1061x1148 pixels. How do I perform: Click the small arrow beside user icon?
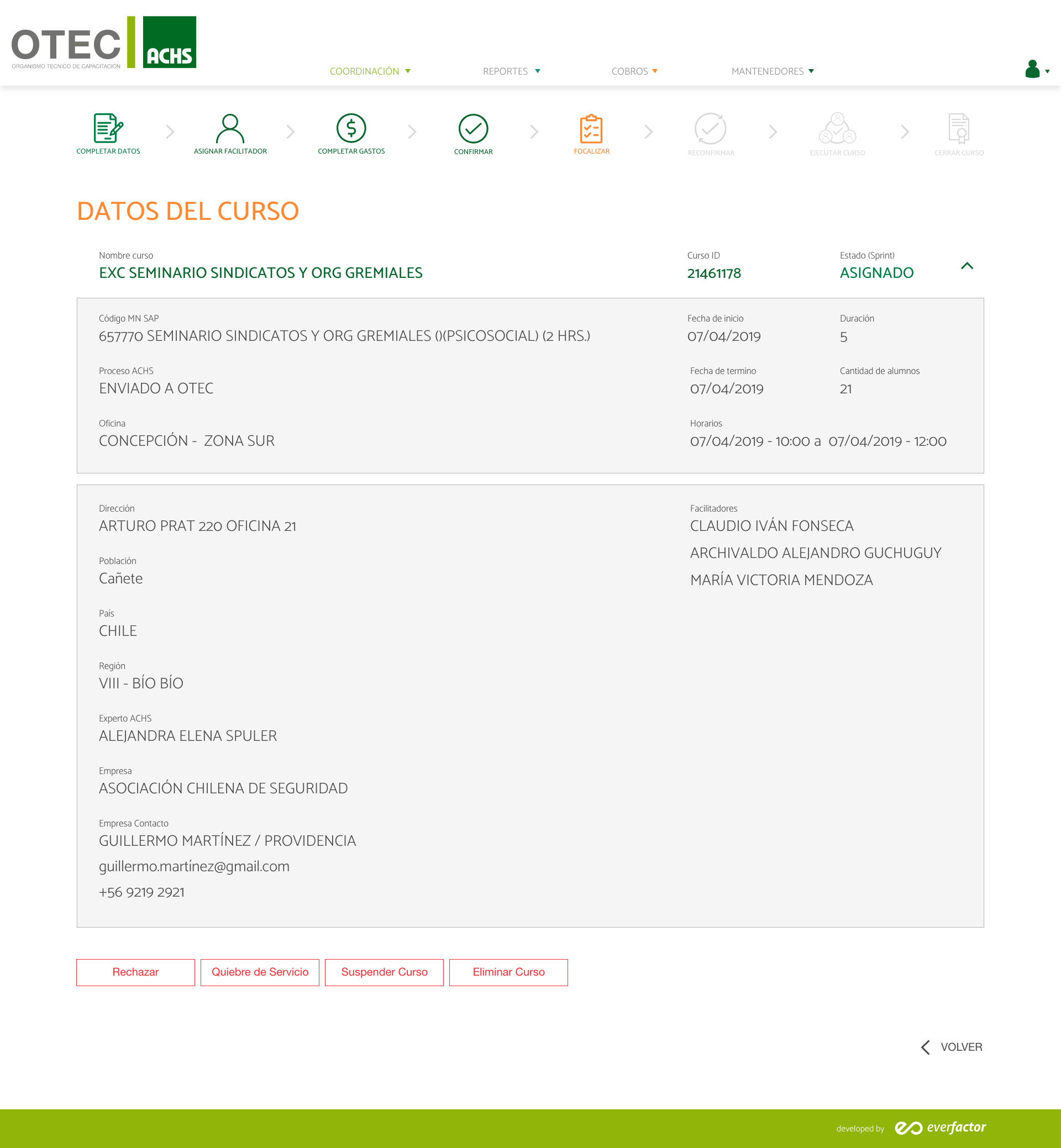click(1048, 72)
